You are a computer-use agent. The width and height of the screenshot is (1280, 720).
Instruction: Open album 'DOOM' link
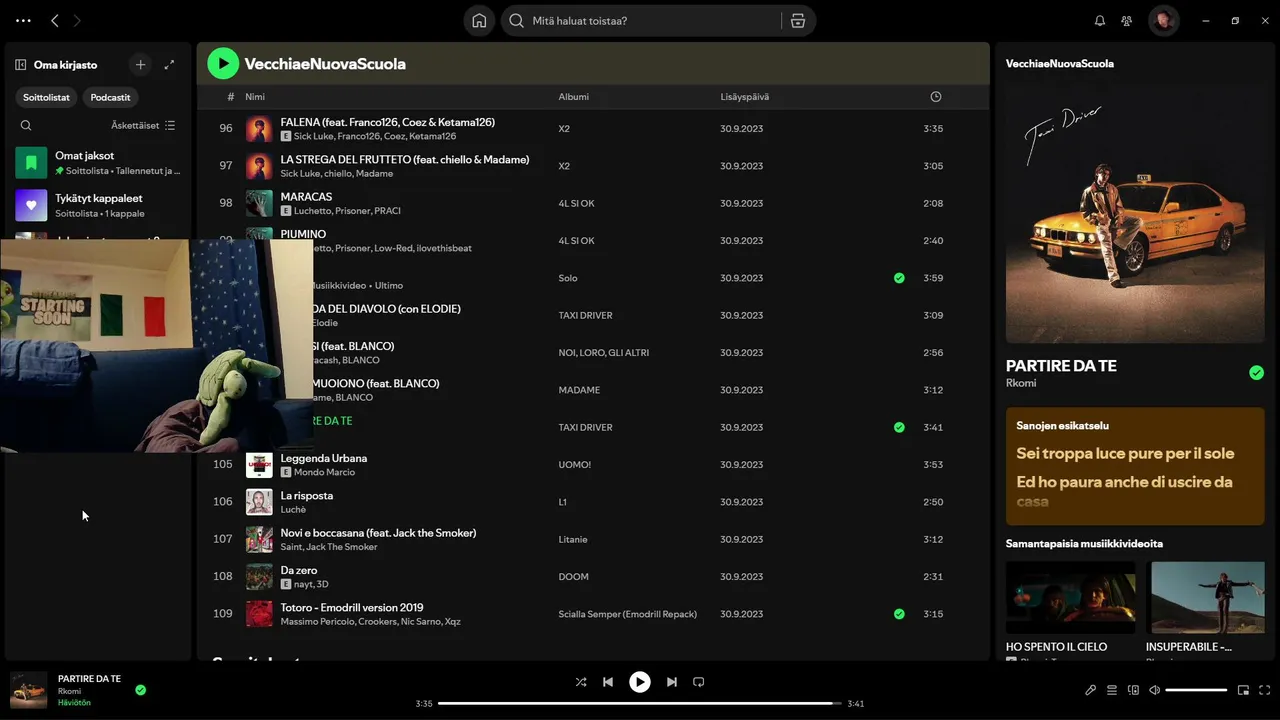pyautogui.click(x=573, y=577)
